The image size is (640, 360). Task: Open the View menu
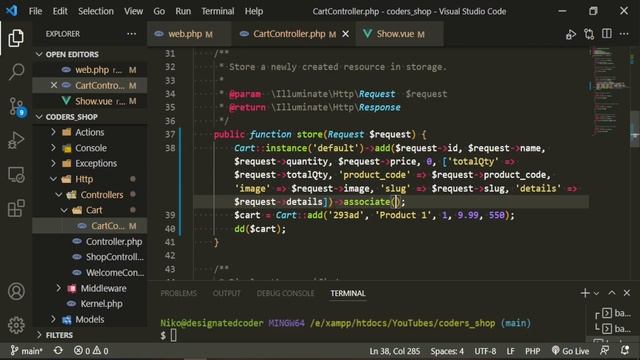[133, 11]
